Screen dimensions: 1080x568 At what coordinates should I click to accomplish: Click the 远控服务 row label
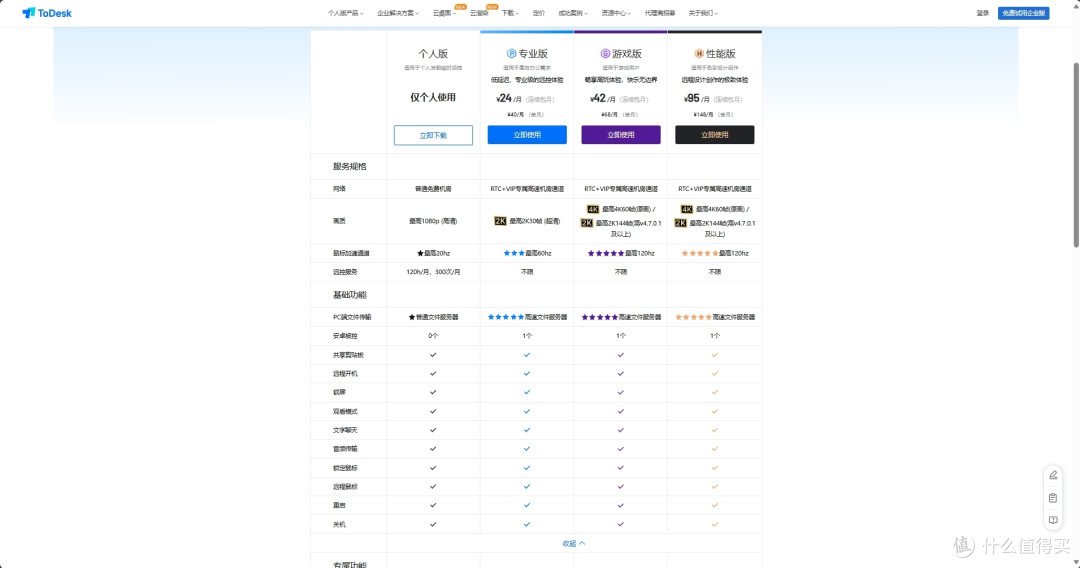[x=345, y=272]
